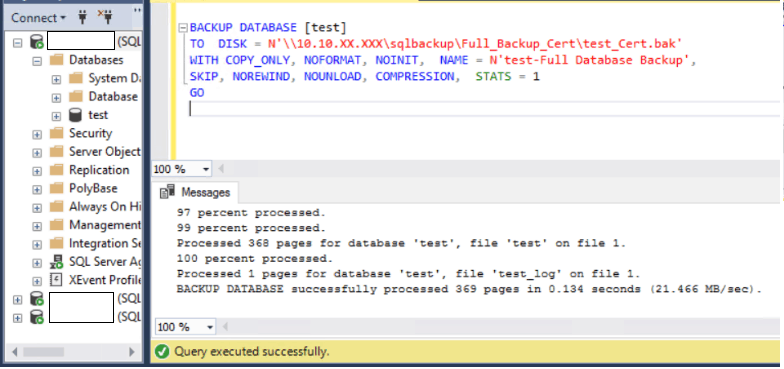Expand the test database node
Viewport: 784px width, 369px height.
coord(56,116)
